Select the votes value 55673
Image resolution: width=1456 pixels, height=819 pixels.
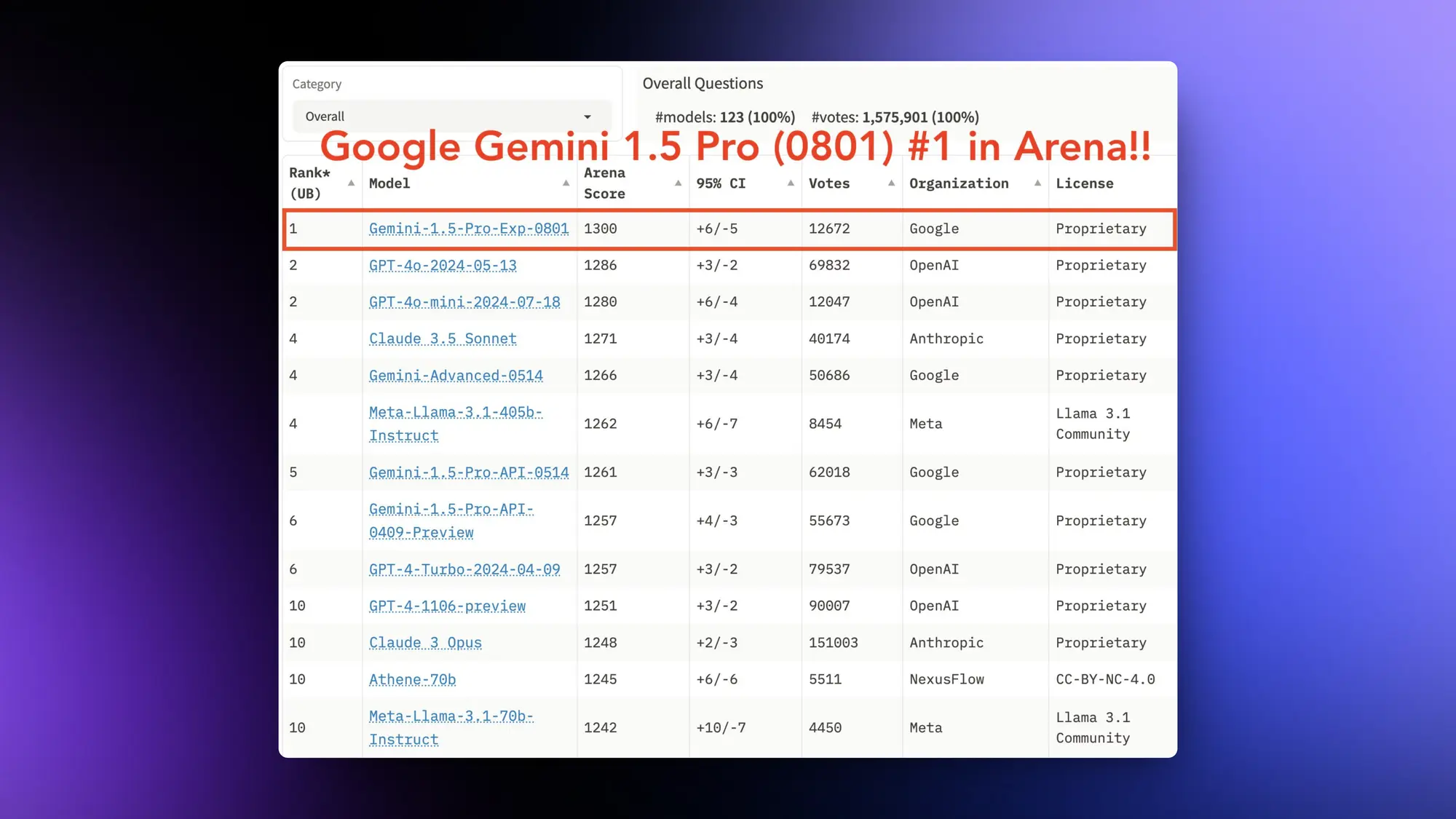[x=829, y=521]
